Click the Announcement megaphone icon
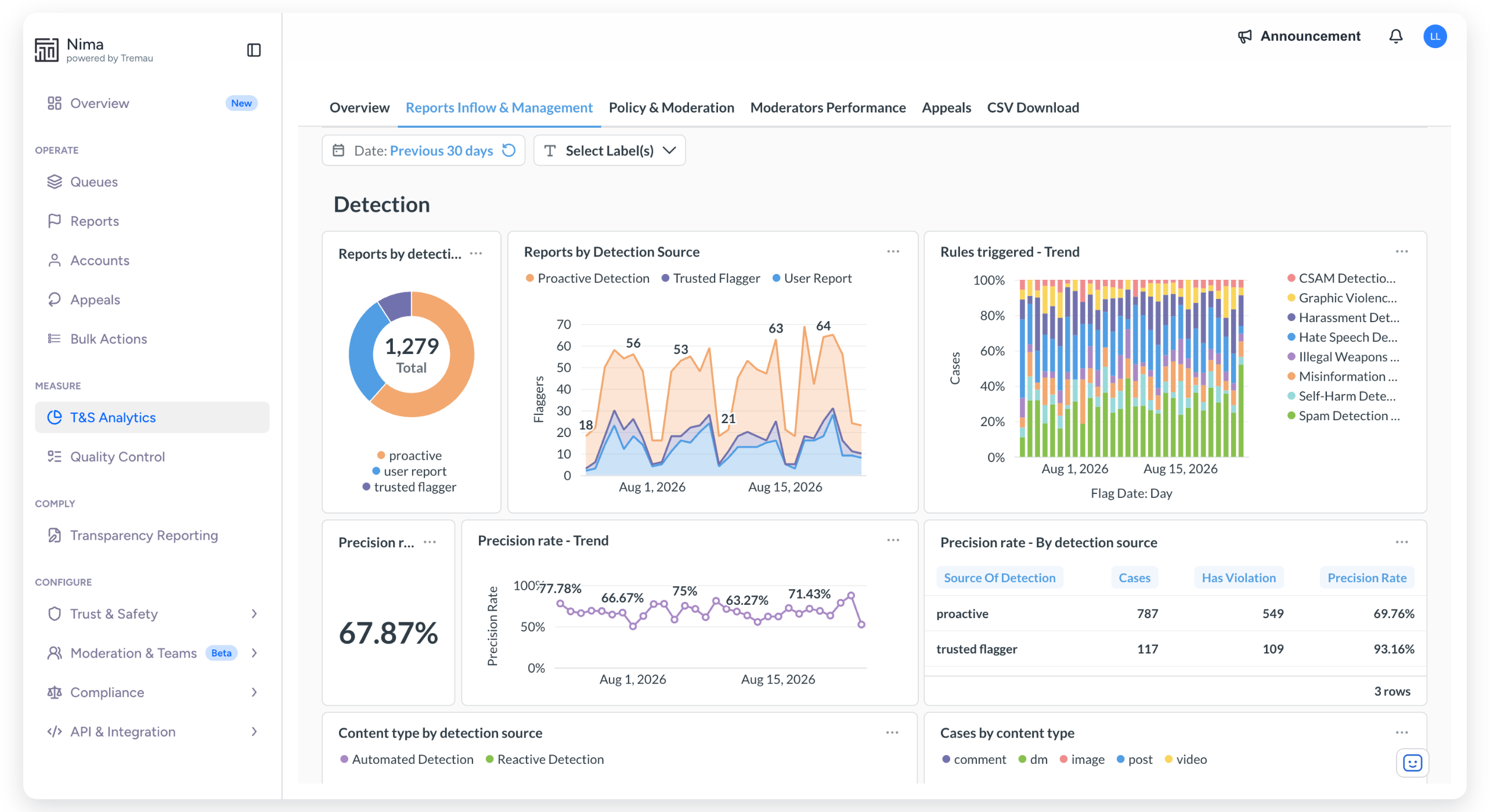This screenshot has width=1490, height=812. pos(1244,37)
